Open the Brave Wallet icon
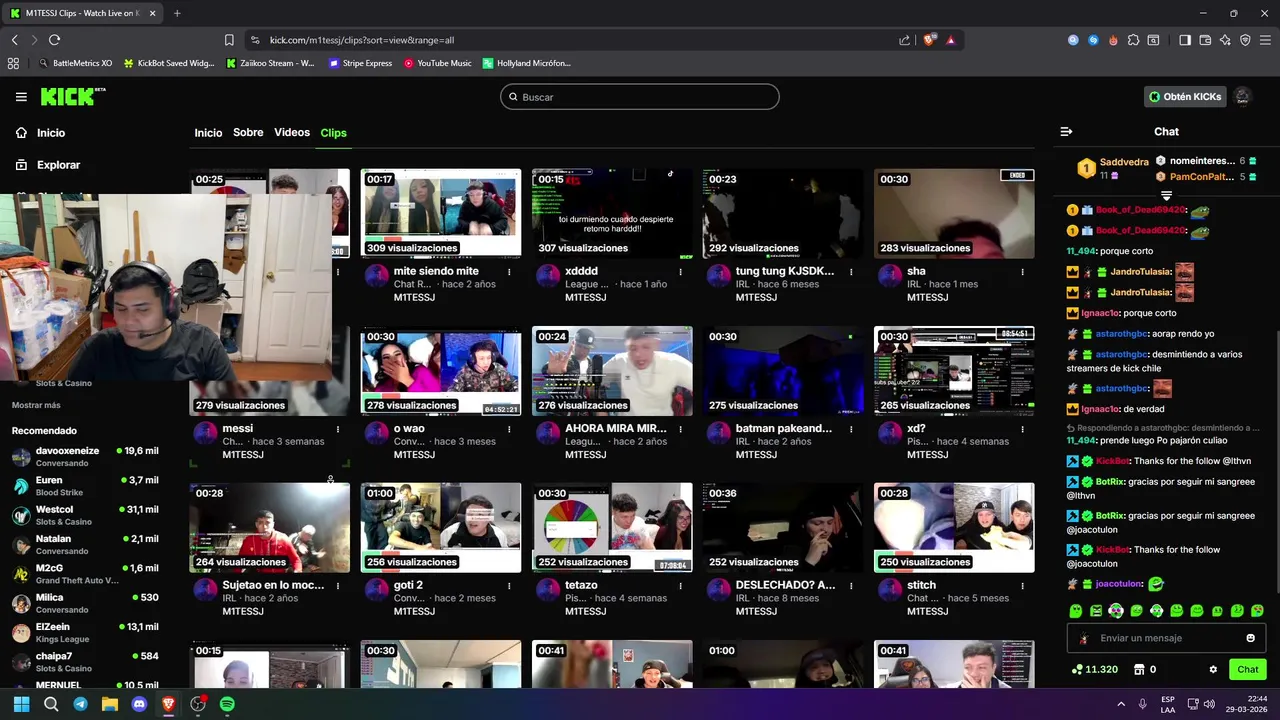The image size is (1280, 720). (x=1205, y=40)
